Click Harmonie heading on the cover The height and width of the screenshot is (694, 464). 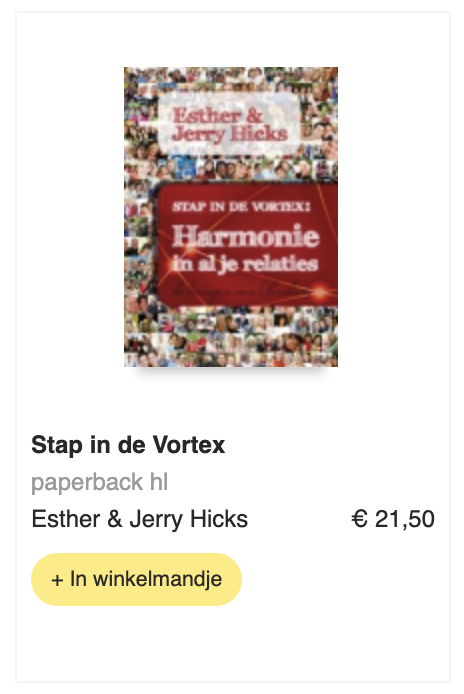[x=245, y=235]
